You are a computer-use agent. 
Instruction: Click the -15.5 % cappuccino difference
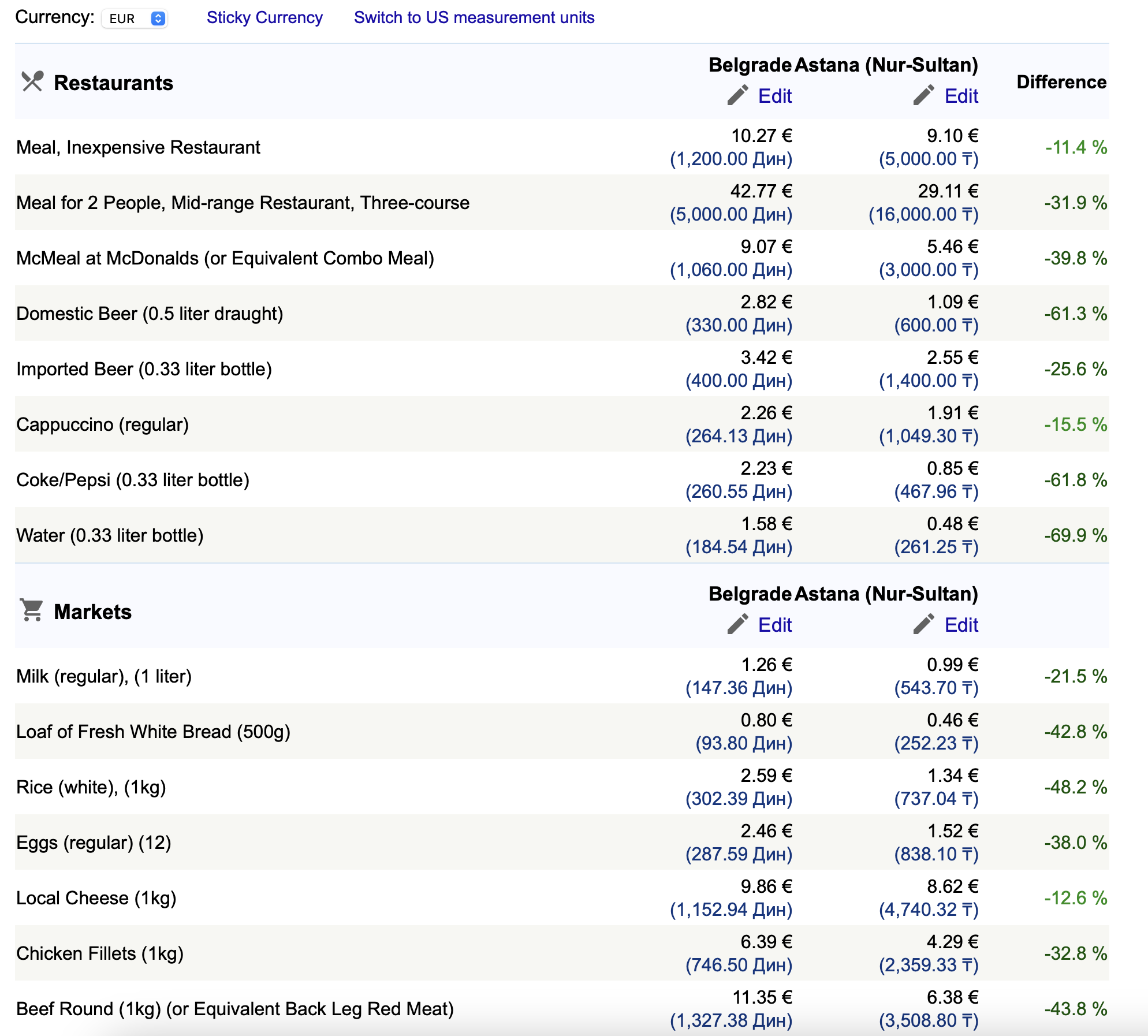tap(1076, 424)
